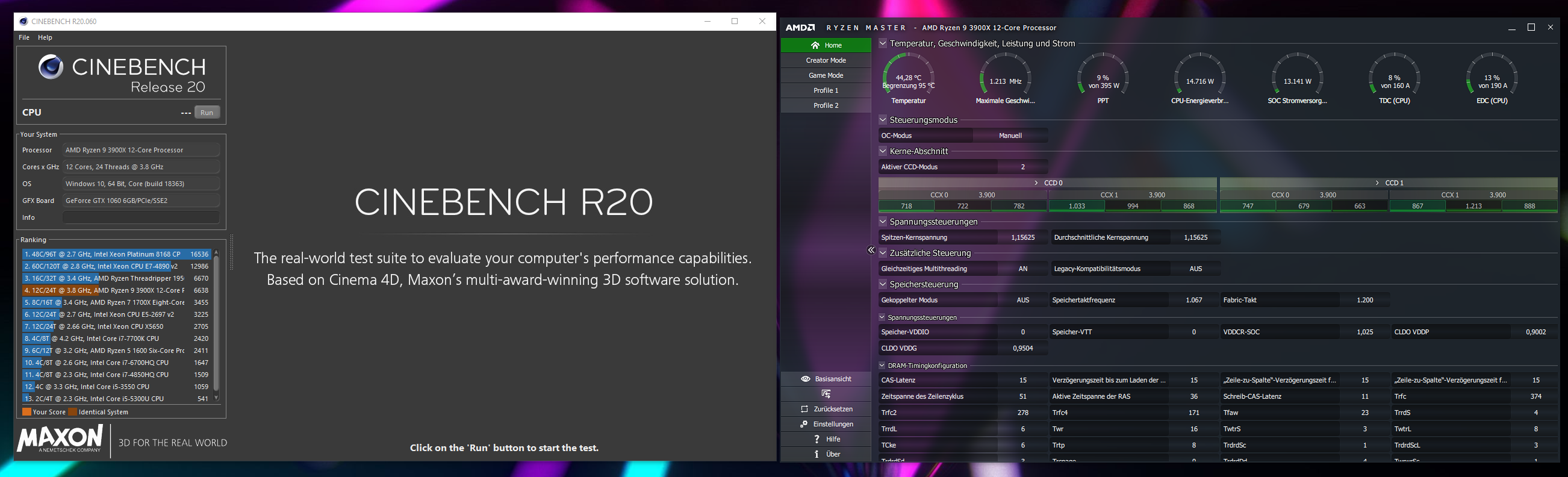Click the orange Your Score legend swatch

click(x=26, y=412)
